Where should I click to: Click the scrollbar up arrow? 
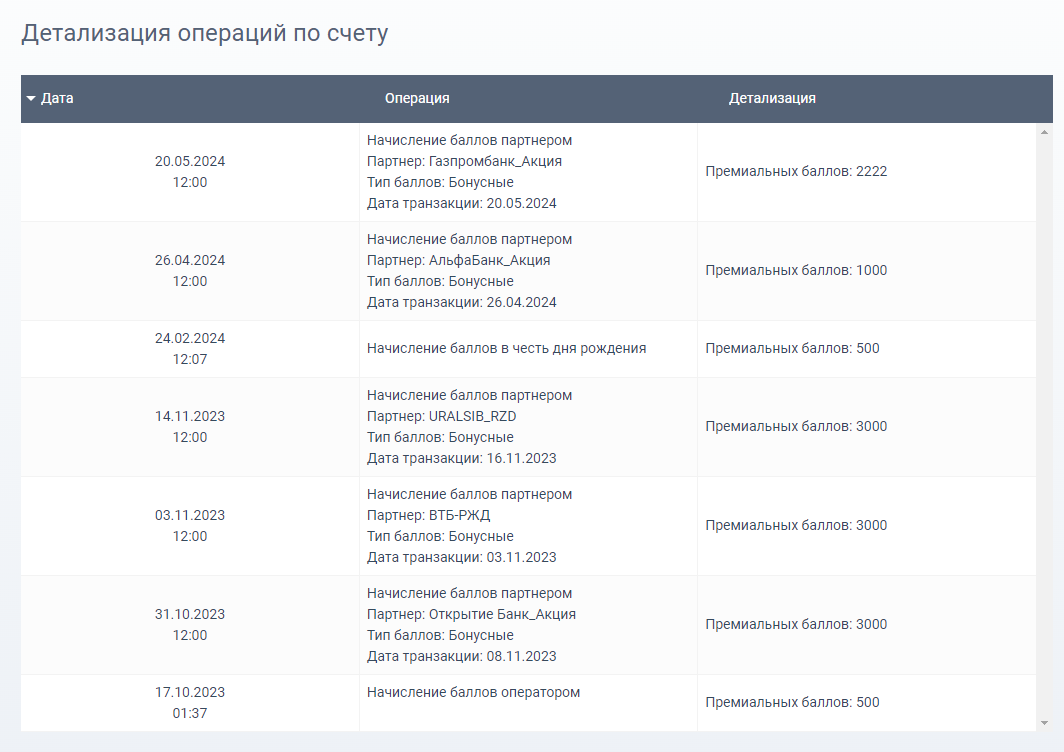(x=1045, y=132)
